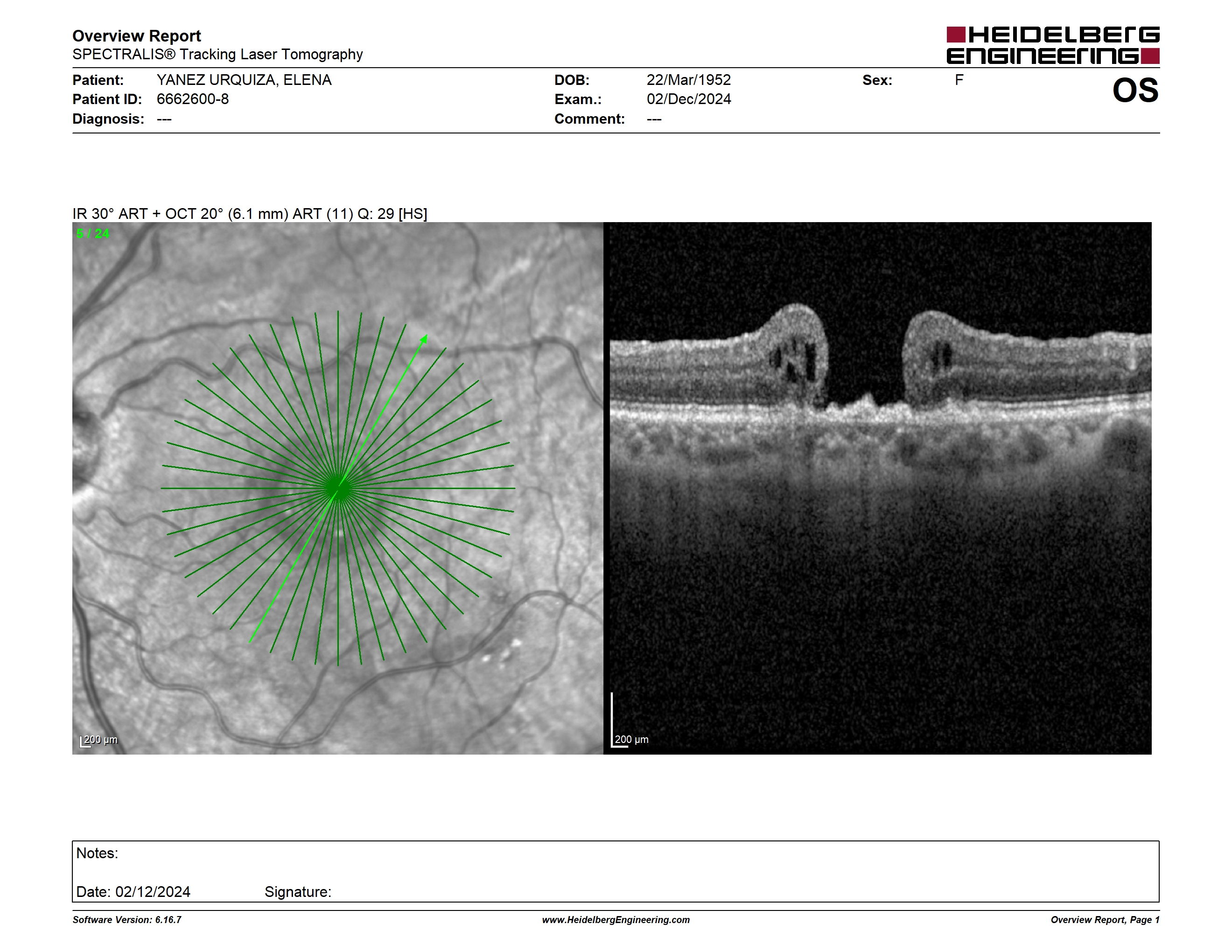Screen dimensions: 1232x952
Task: Click the DOB: field label
Action: 572,80
